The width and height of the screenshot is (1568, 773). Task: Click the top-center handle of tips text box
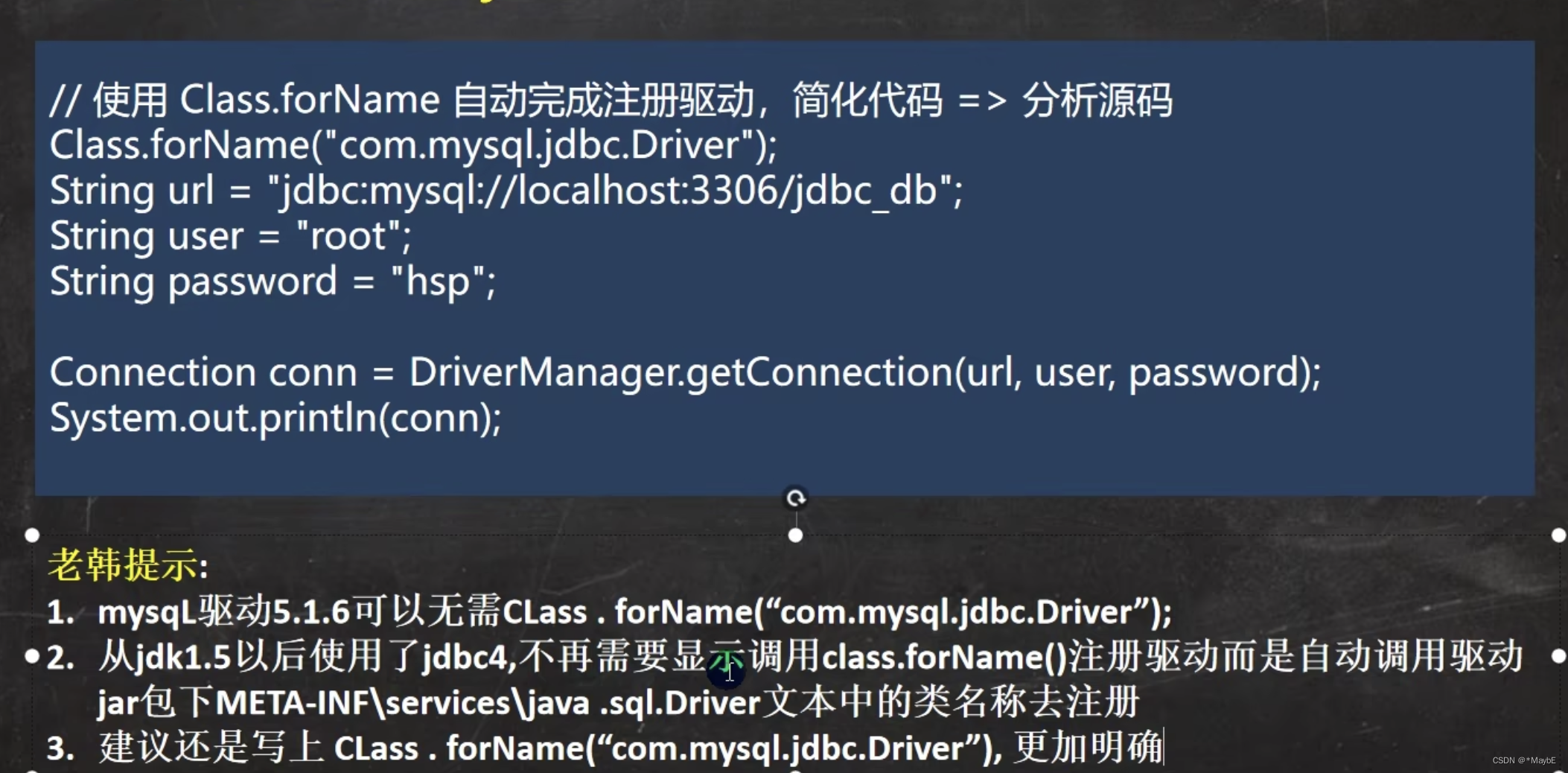[x=795, y=535]
